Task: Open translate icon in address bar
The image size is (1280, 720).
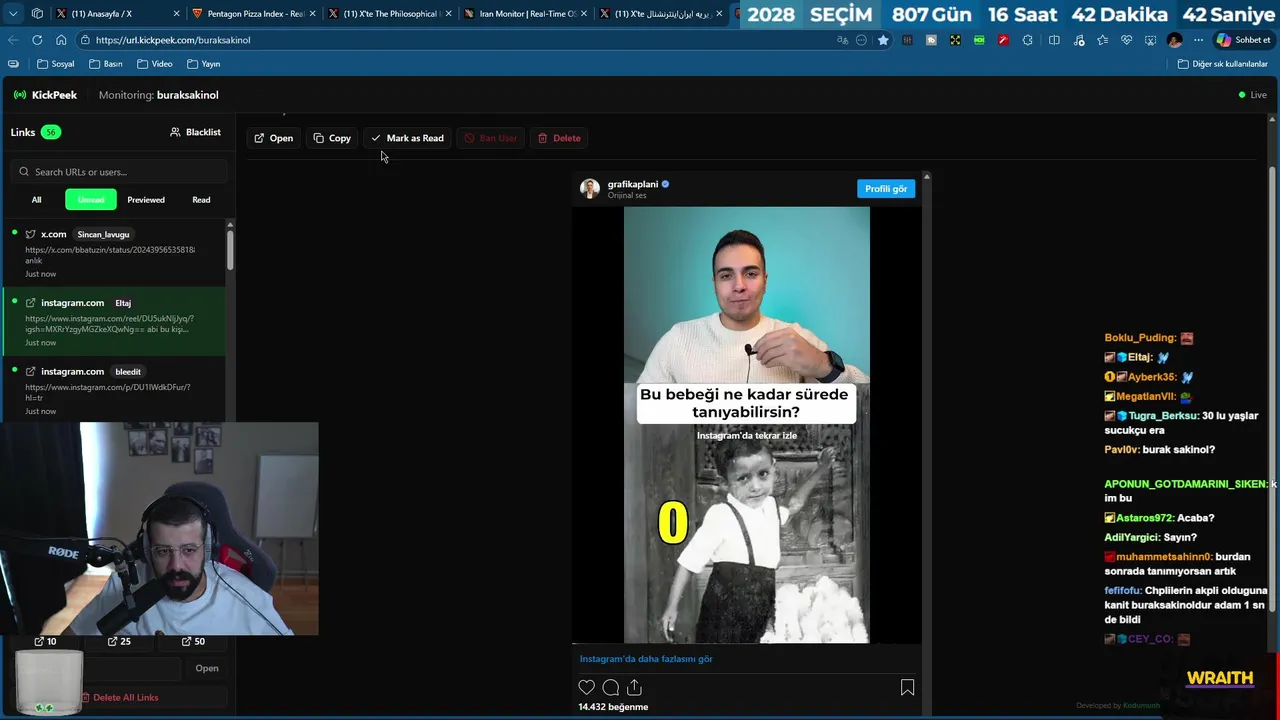Action: pos(842,40)
